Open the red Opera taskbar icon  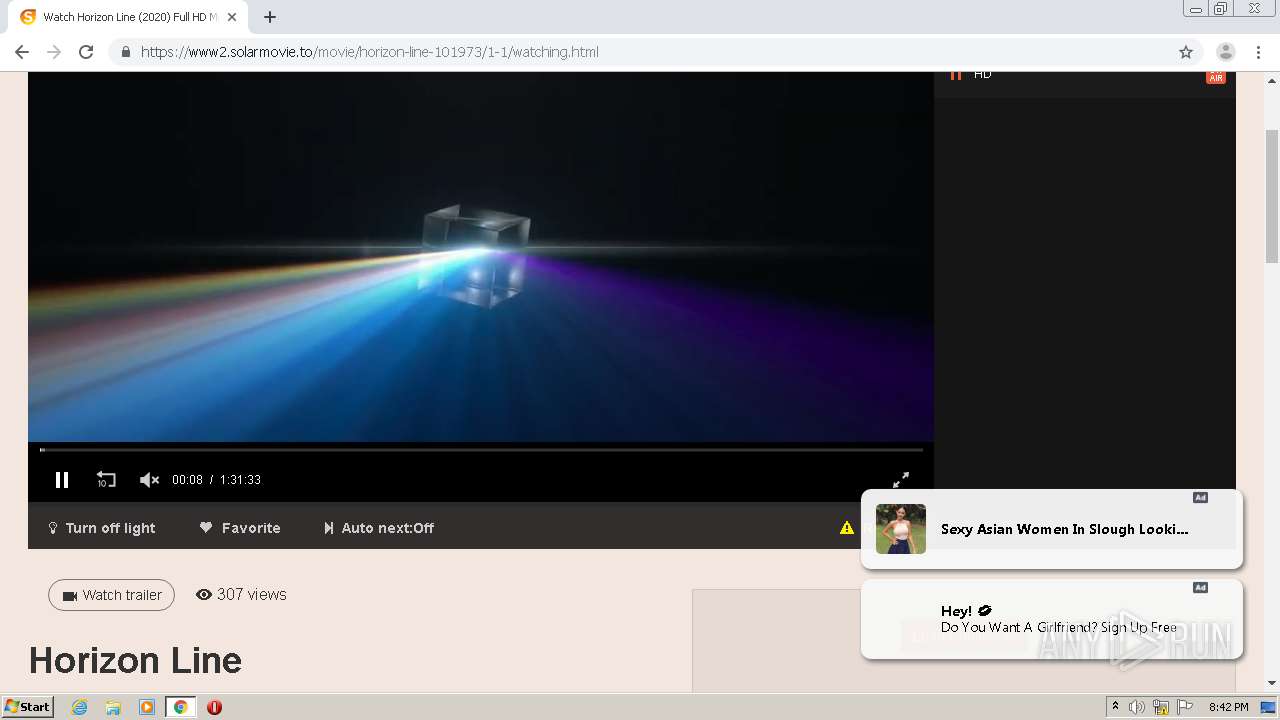(214, 707)
